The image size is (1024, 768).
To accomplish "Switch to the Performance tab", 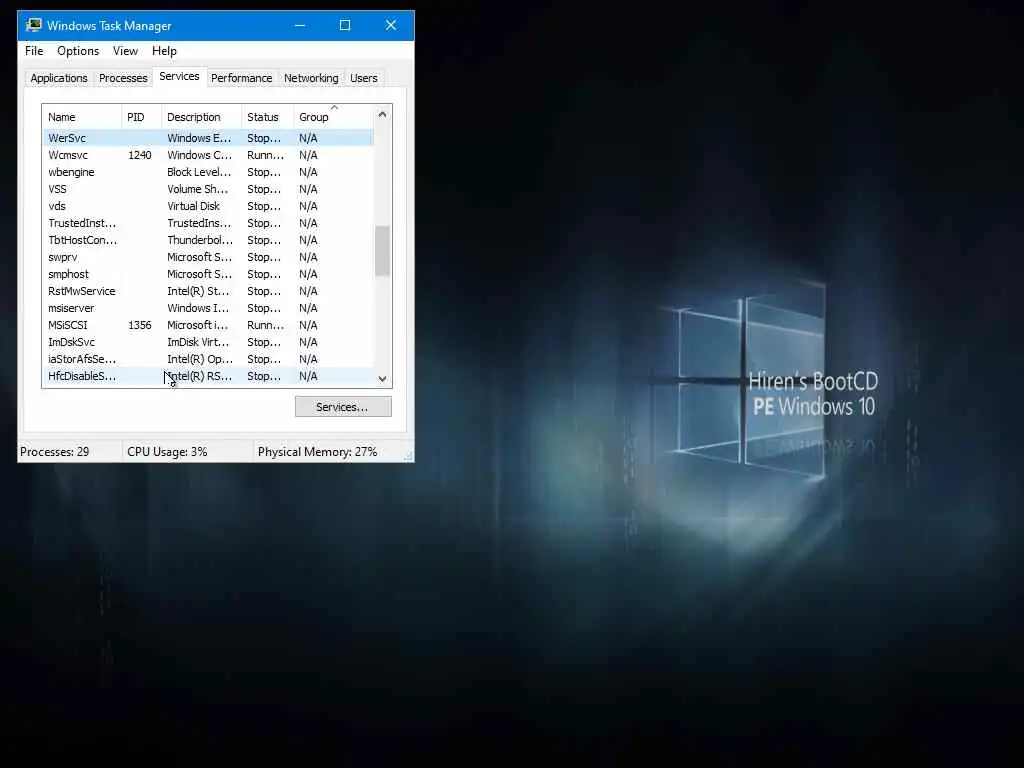I will (241, 78).
